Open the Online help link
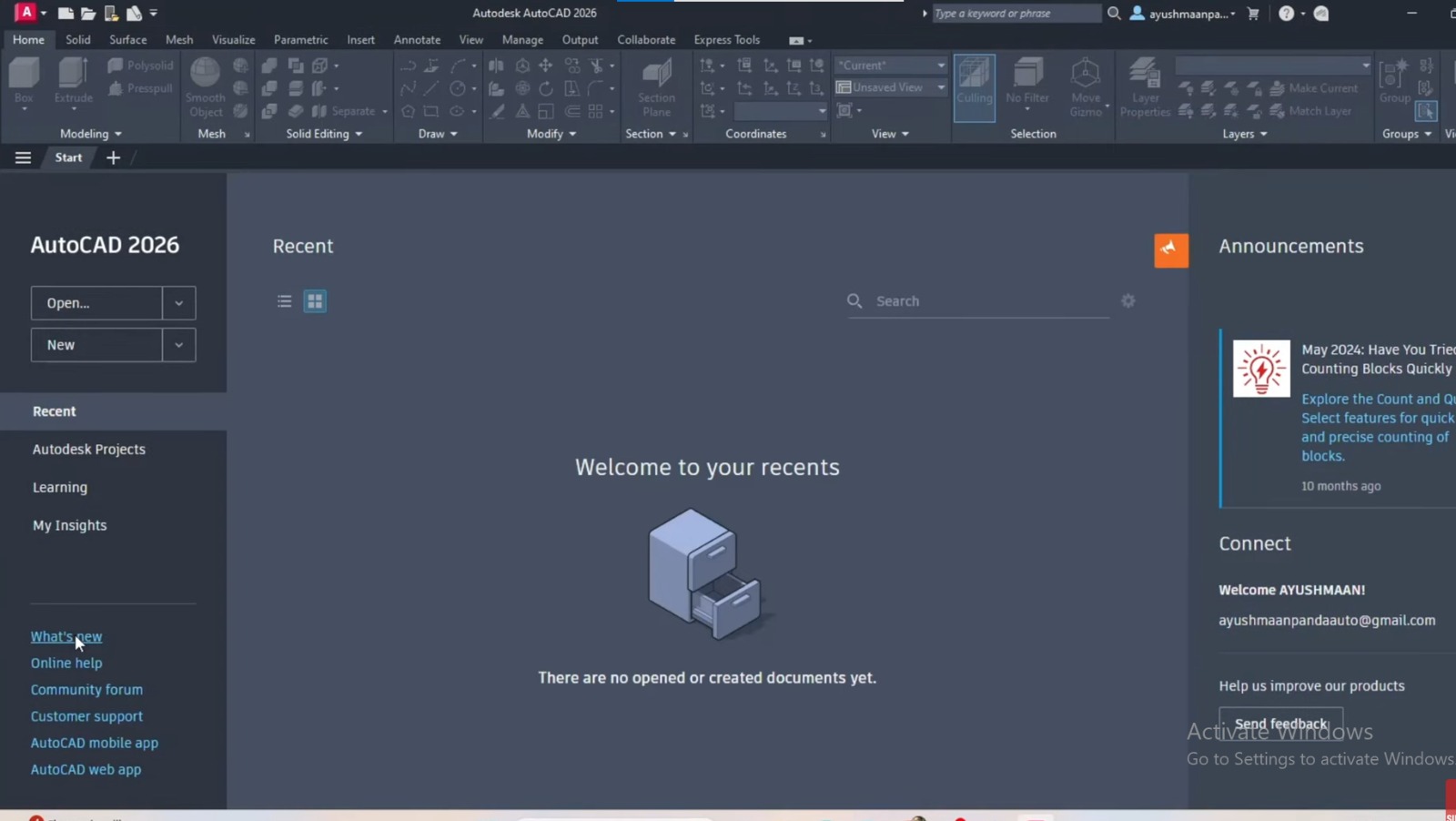The height and width of the screenshot is (821, 1456). [x=66, y=663]
